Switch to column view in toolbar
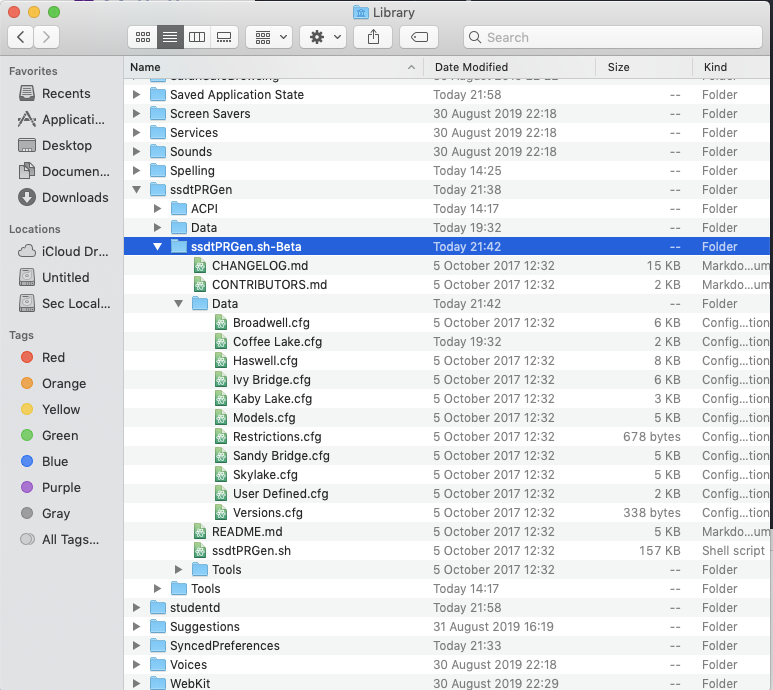773x690 pixels. tap(197, 37)
